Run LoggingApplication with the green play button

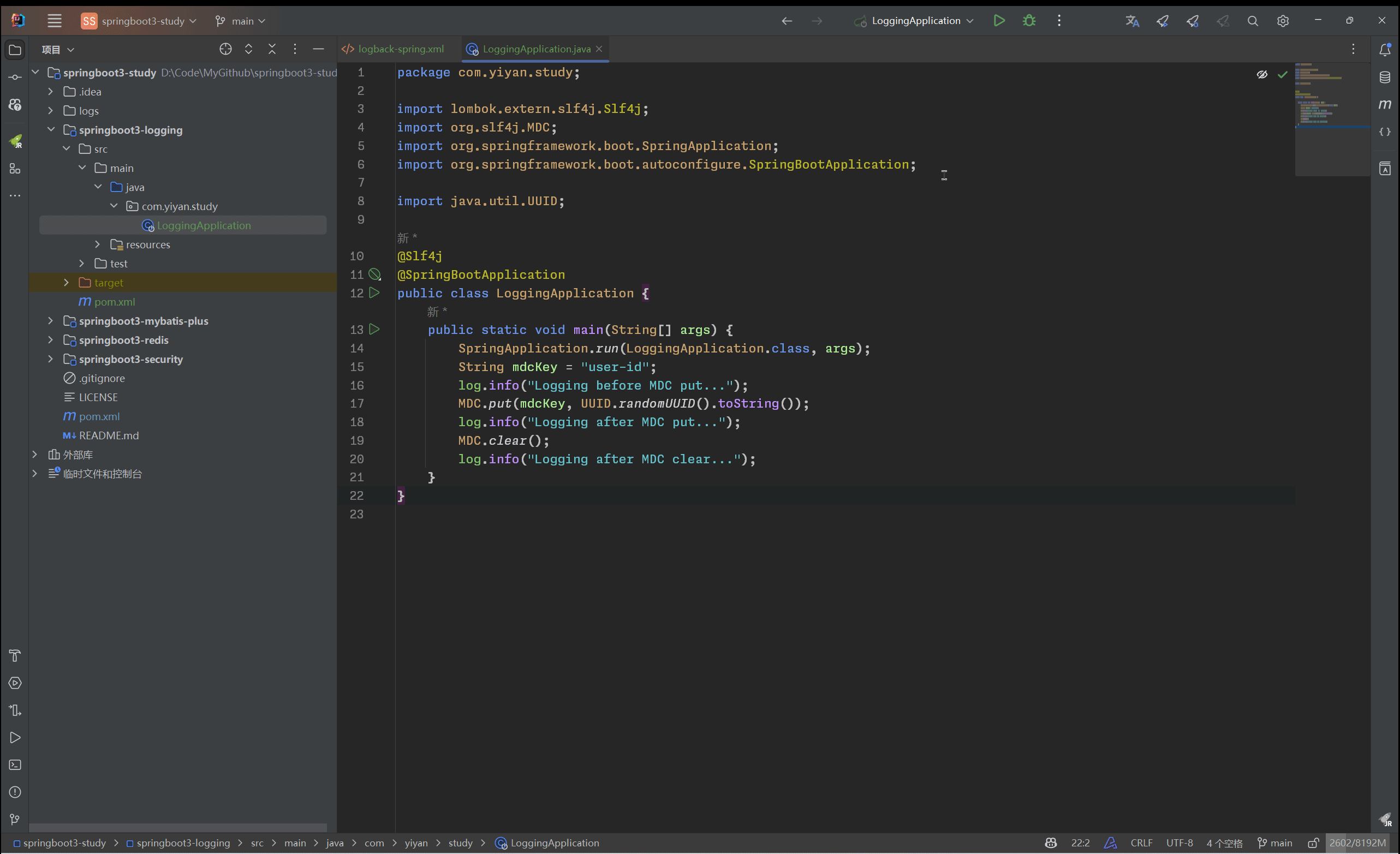[x=999, y=21]
